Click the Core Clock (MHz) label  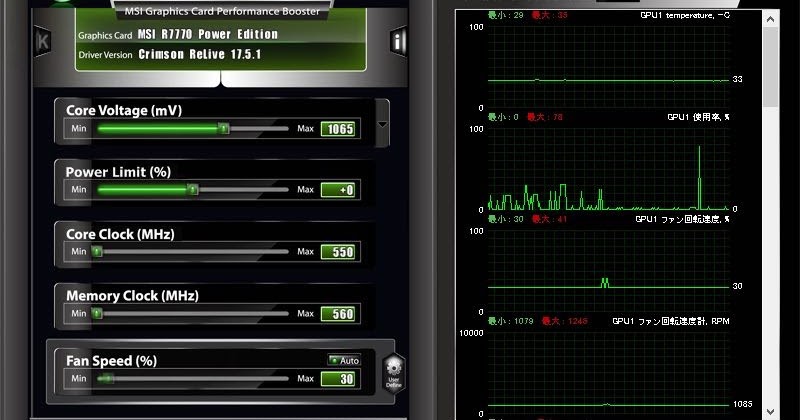pyautogui.click(x=120, y=234)
